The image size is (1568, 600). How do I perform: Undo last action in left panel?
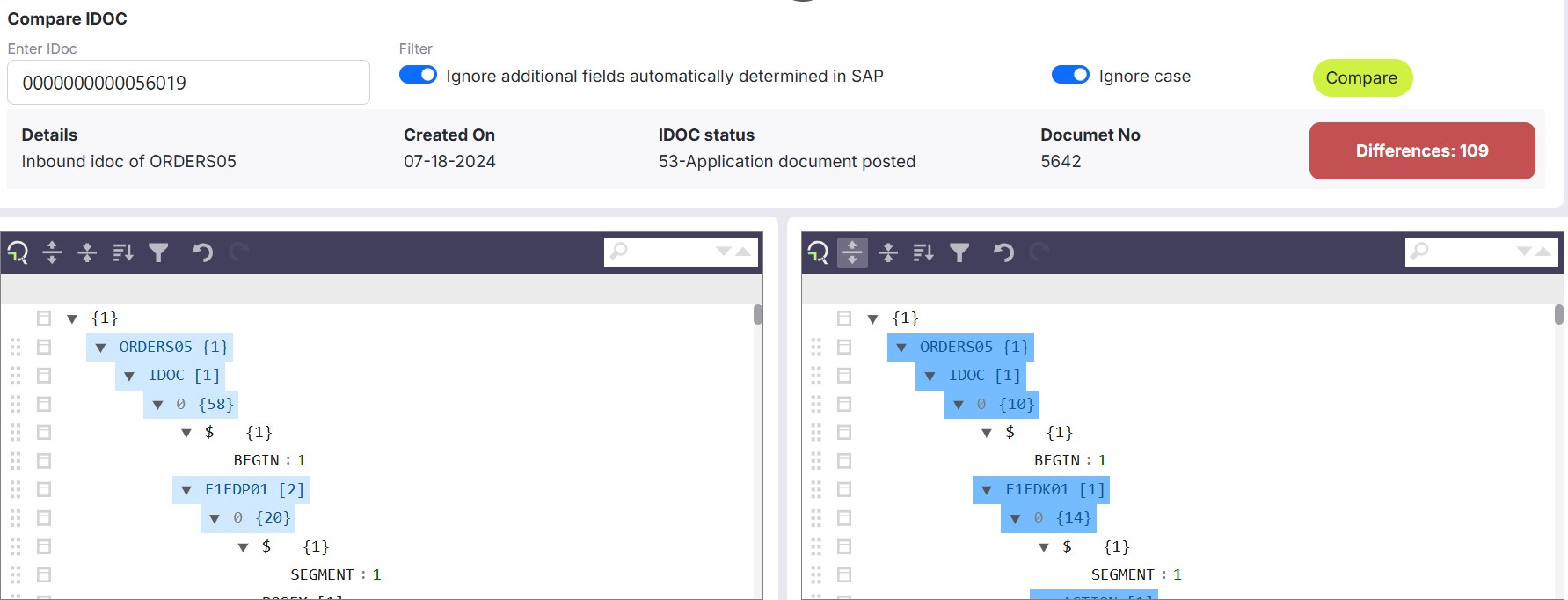(202, 252)
